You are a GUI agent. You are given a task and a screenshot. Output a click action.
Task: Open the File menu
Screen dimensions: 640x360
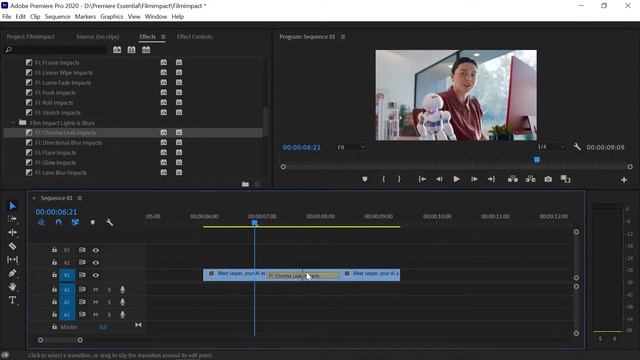coord(7,17)
